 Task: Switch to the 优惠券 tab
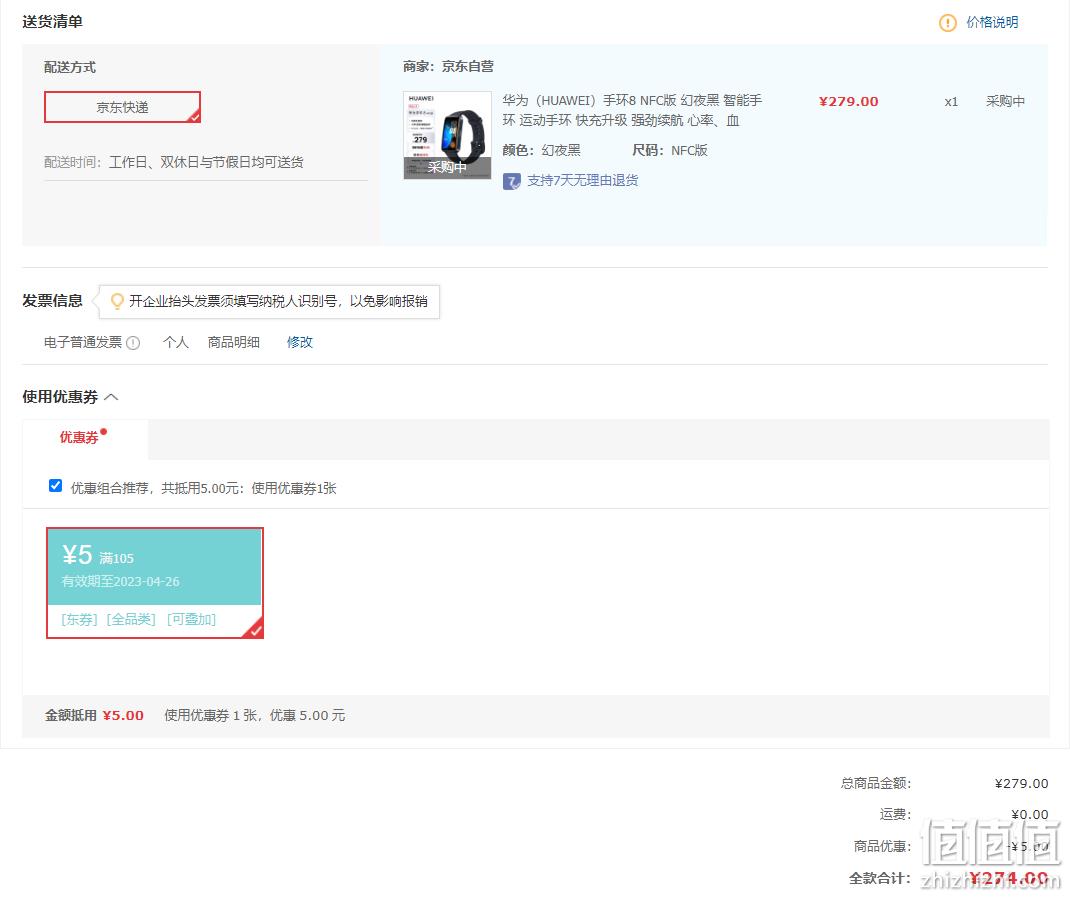pos(79,437)
